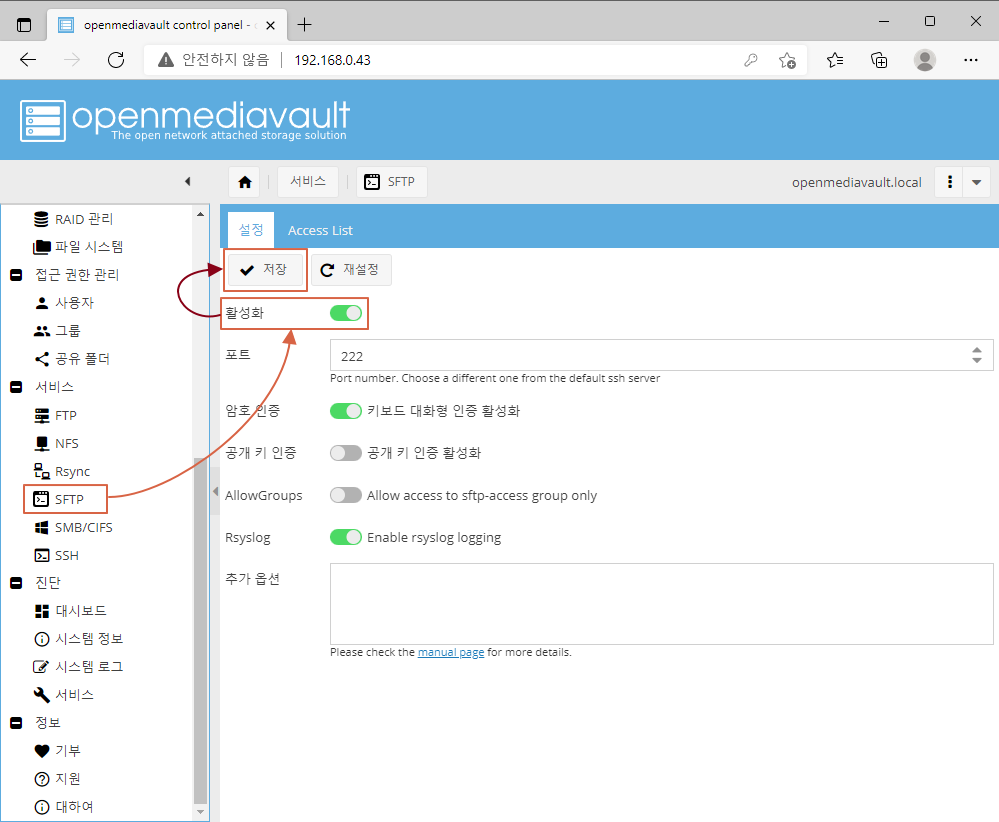
Task: Toggle Enable rsyslog logging switch
Action: coord(346,537)
